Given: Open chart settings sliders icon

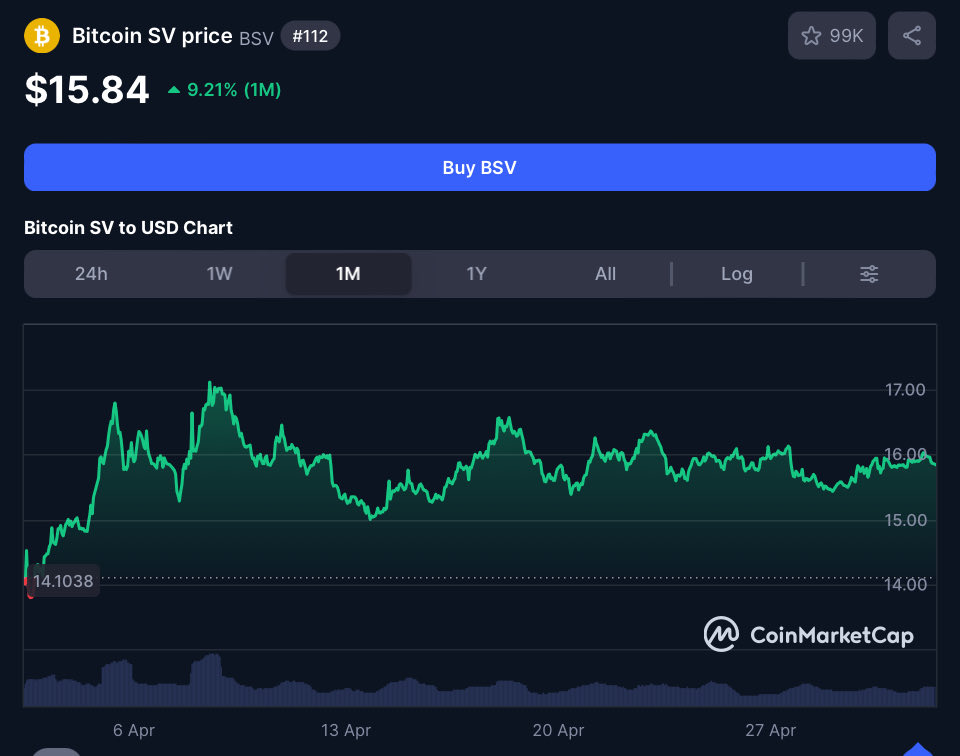Looking at the screenshot, I should point(869,274).
